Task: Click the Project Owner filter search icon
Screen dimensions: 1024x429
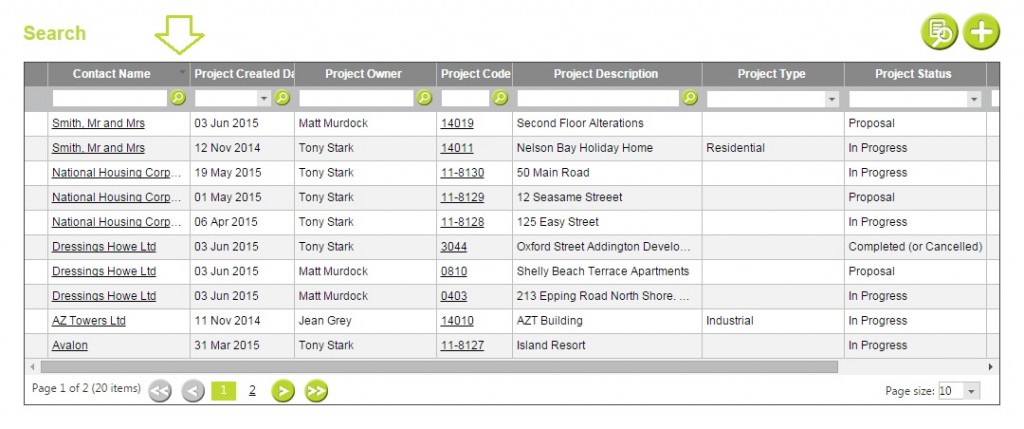Action: (x=424, y=98)
